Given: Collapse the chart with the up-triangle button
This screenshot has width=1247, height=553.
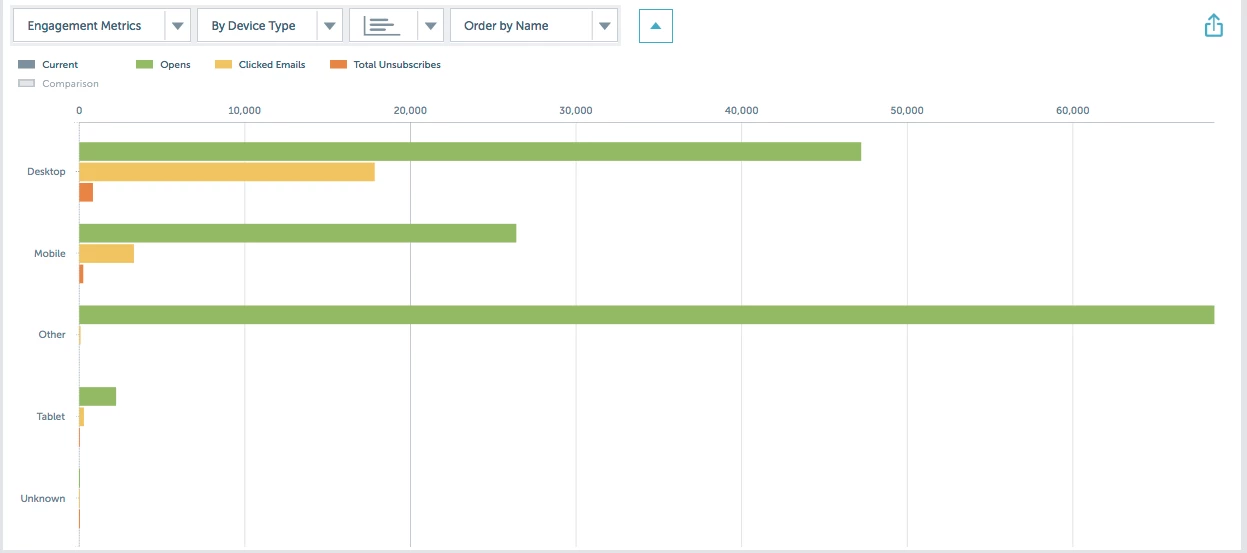Looking at the screenshot, I should (656, 26).
